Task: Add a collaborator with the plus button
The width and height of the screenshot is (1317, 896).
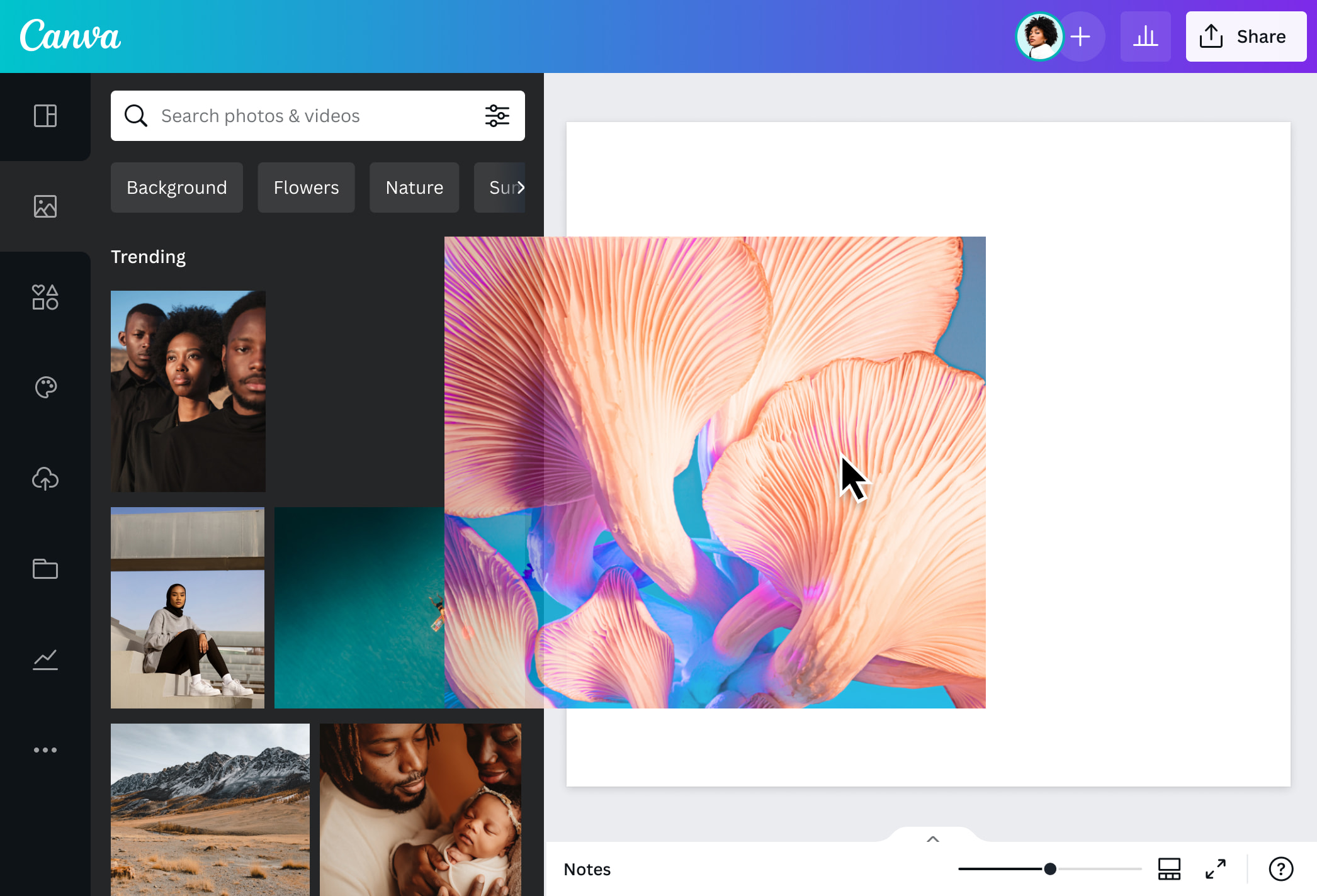Action: coord(1080,36)
